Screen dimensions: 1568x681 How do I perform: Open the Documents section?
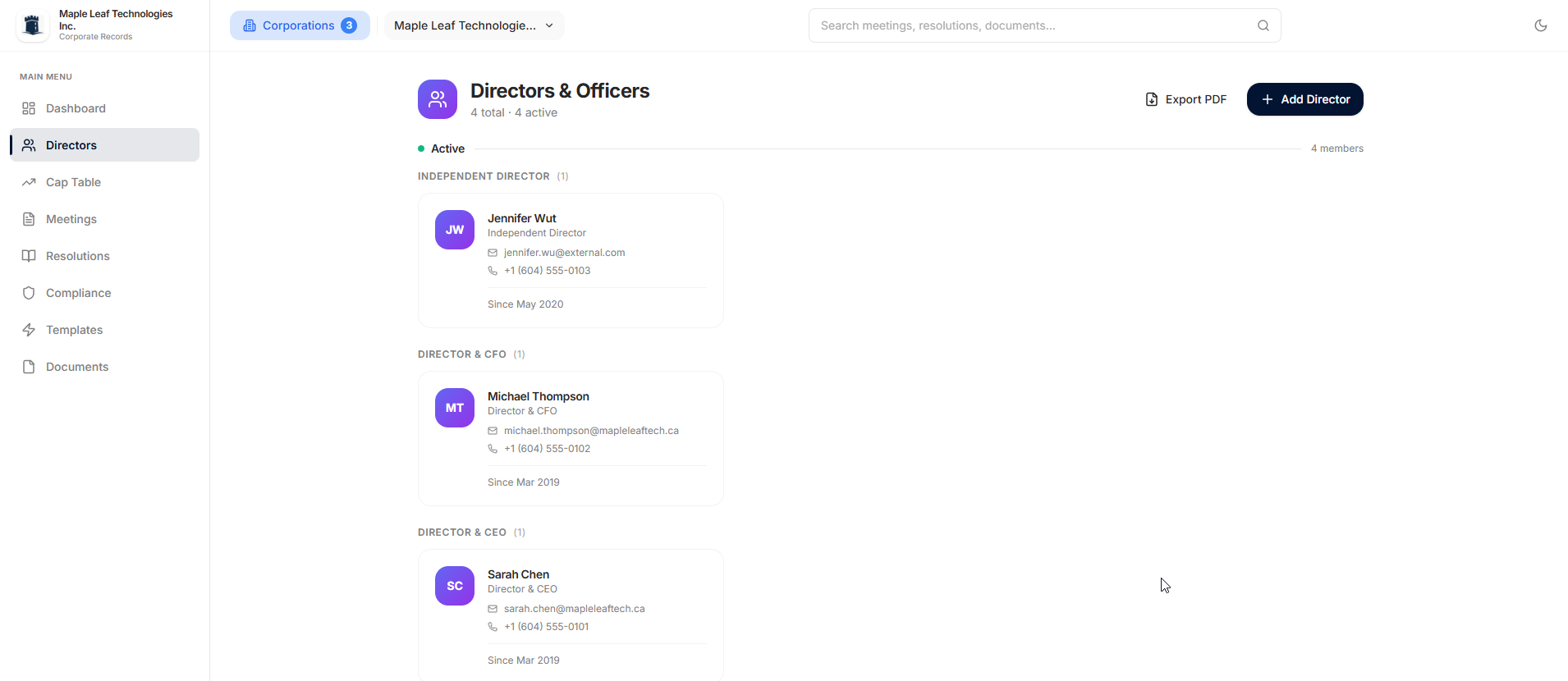pos(104,367)
